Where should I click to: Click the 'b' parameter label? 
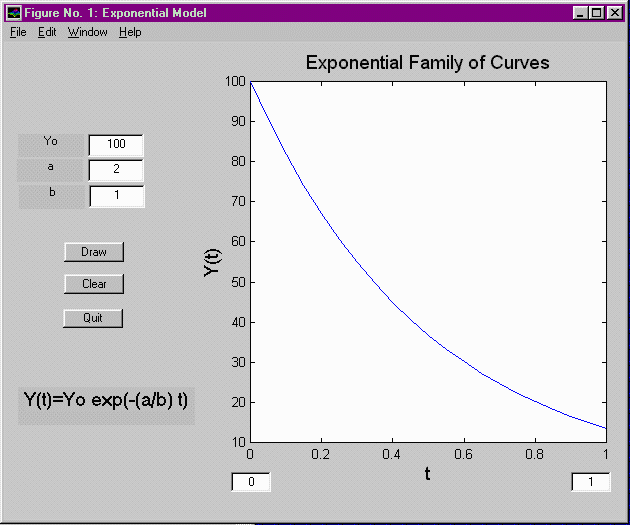pyautogui.click(x=52, y=192)
